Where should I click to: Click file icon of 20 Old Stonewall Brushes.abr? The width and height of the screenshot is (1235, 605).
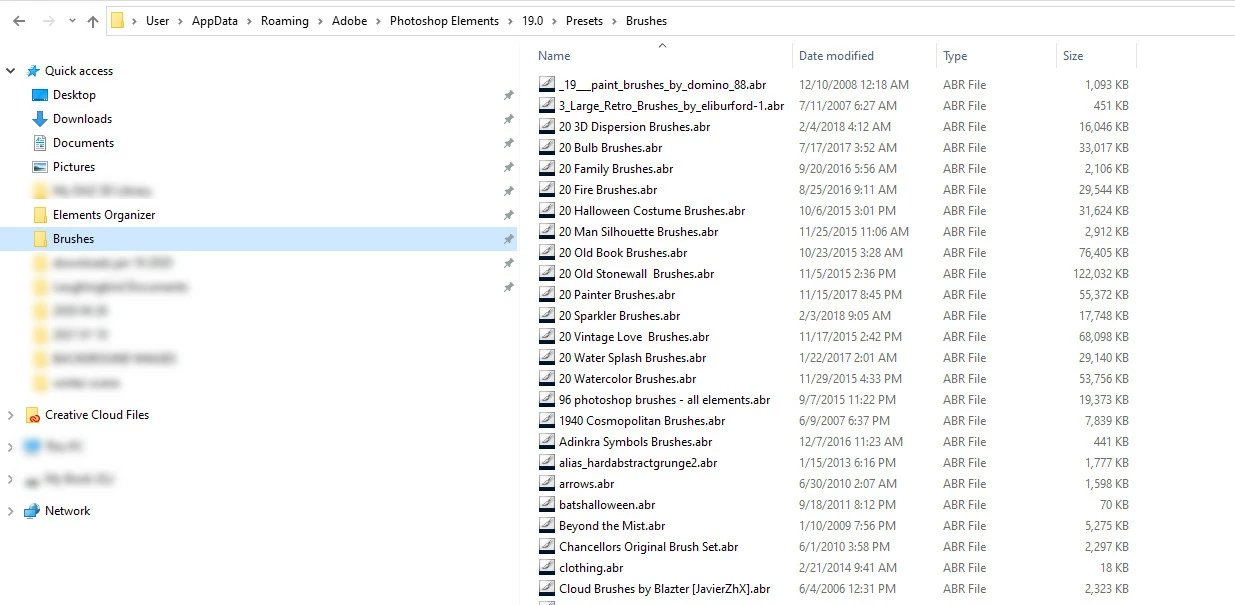(x=547, y=274)
